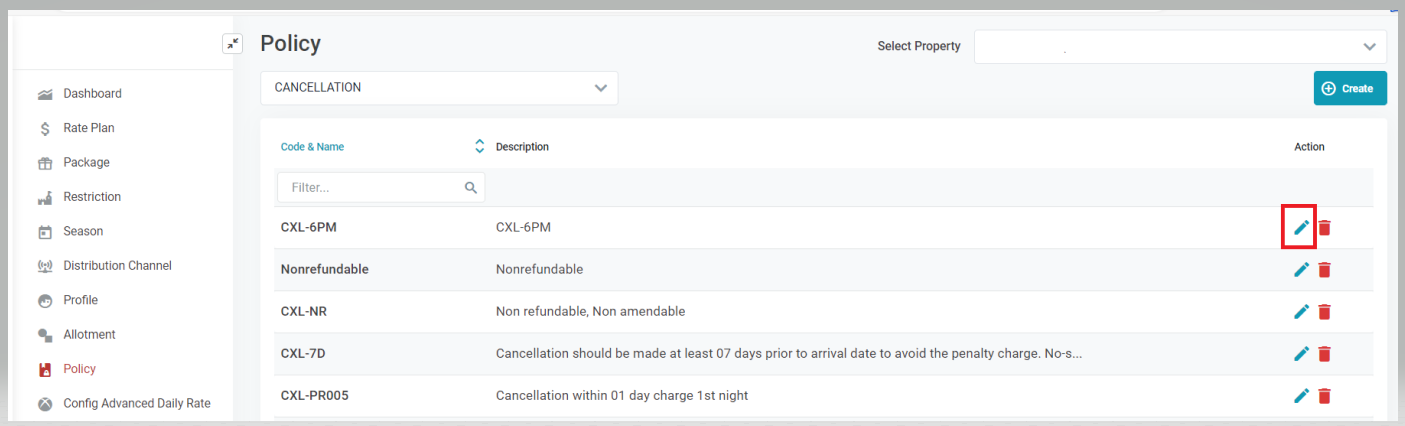Edit the CXL-NR policy
The width and height of the screenshot is (1405, 426).
[1301, 311]
